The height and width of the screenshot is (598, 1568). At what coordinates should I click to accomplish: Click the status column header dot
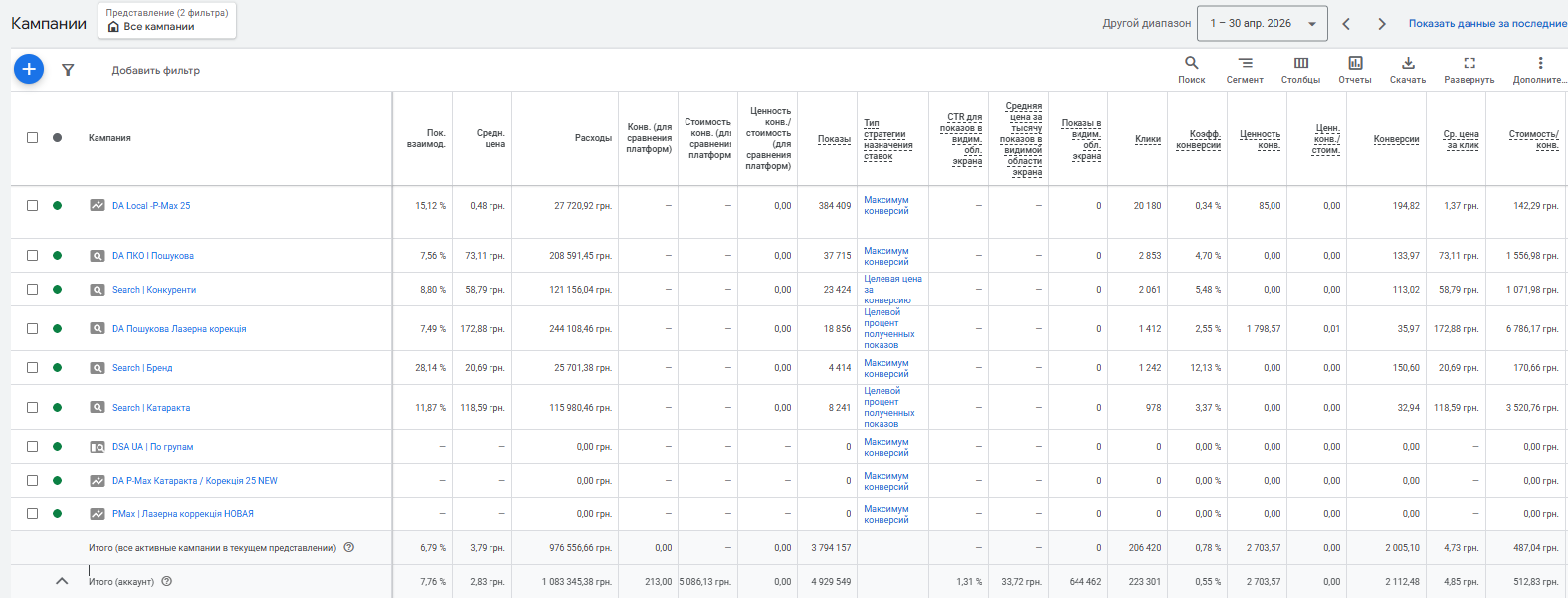58,138
